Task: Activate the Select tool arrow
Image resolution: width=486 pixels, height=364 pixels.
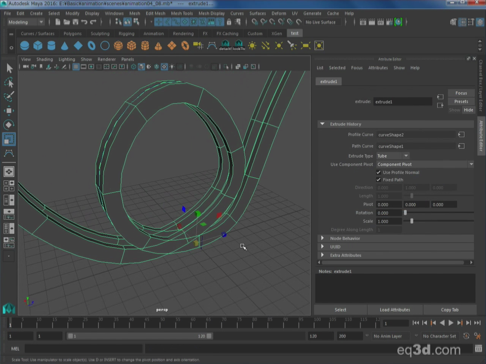Action: pos(9,68)
